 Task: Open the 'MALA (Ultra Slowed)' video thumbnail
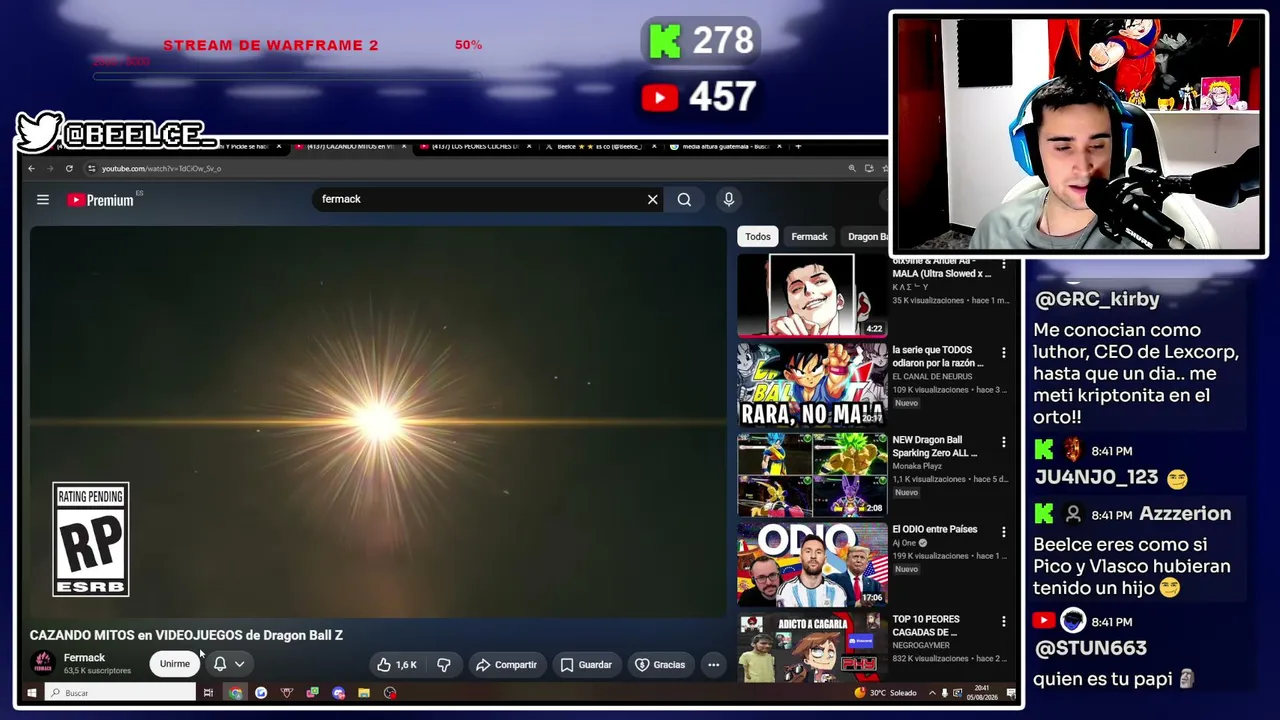click(x=812, y=296)
